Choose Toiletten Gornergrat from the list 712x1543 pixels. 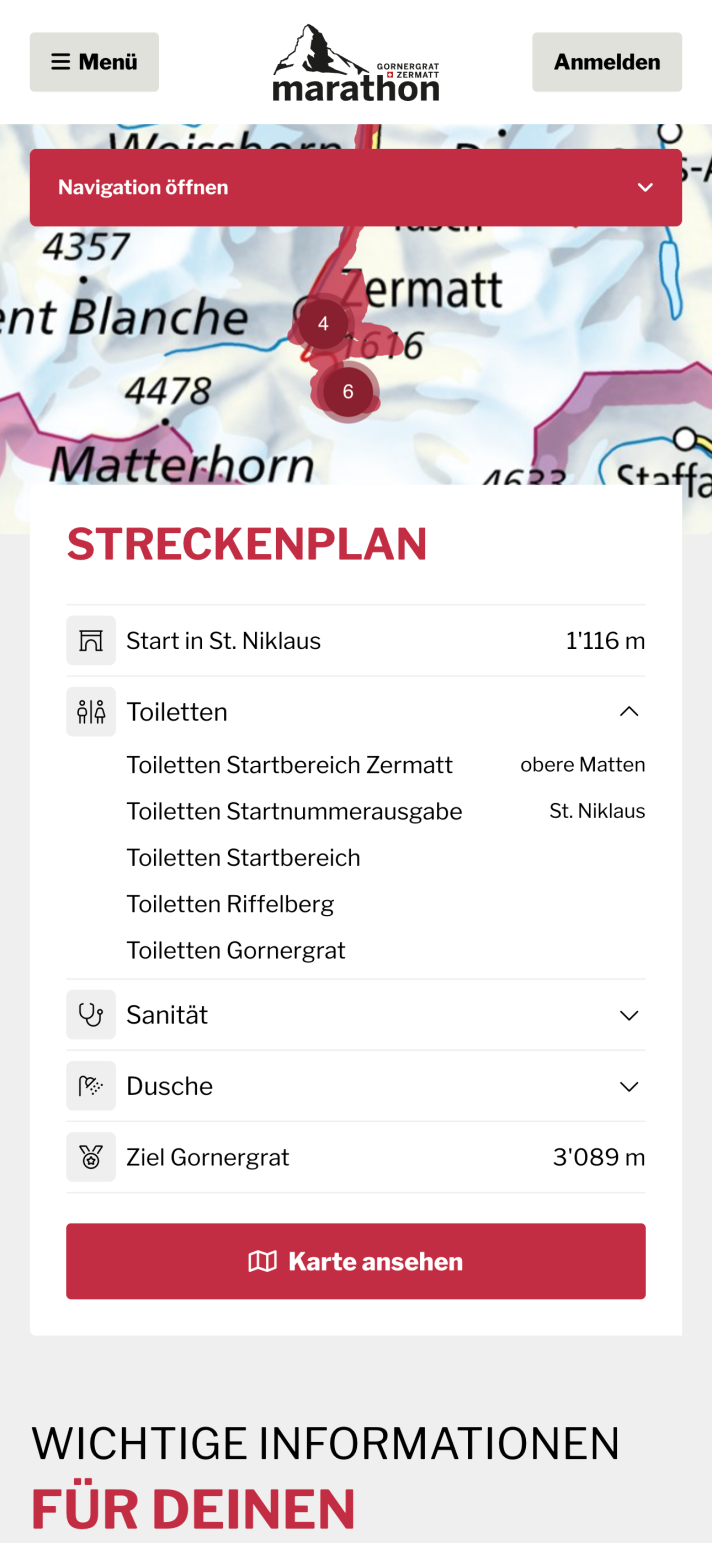click(236, 950)
